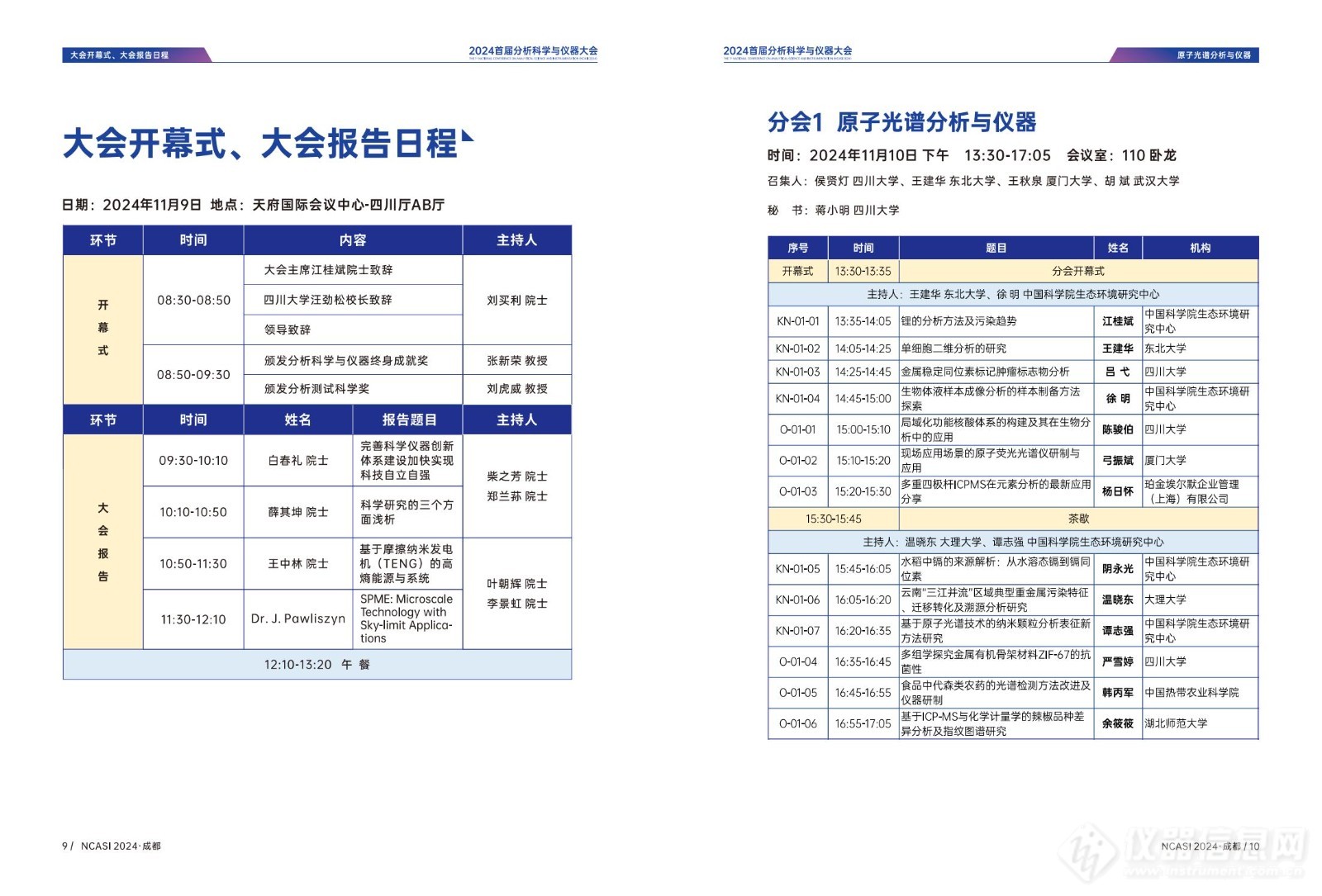Image resolution: width=1322 pixels, height=896 pixels.
Task: Click the left table header 内容
Action: (353, 240)
